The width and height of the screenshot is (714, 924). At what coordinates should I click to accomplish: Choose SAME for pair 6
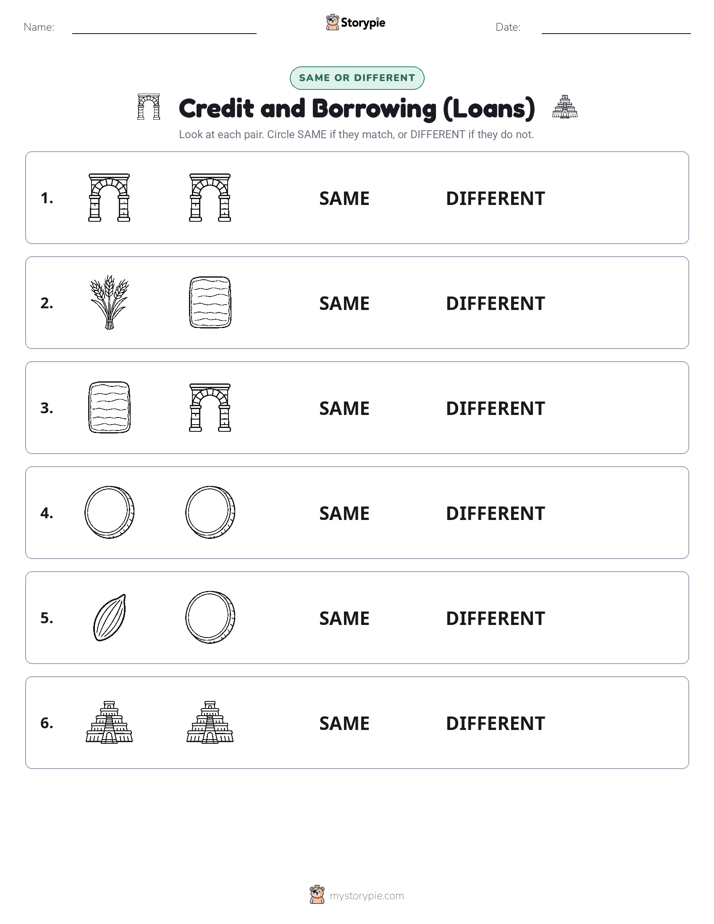click(344, 723)
